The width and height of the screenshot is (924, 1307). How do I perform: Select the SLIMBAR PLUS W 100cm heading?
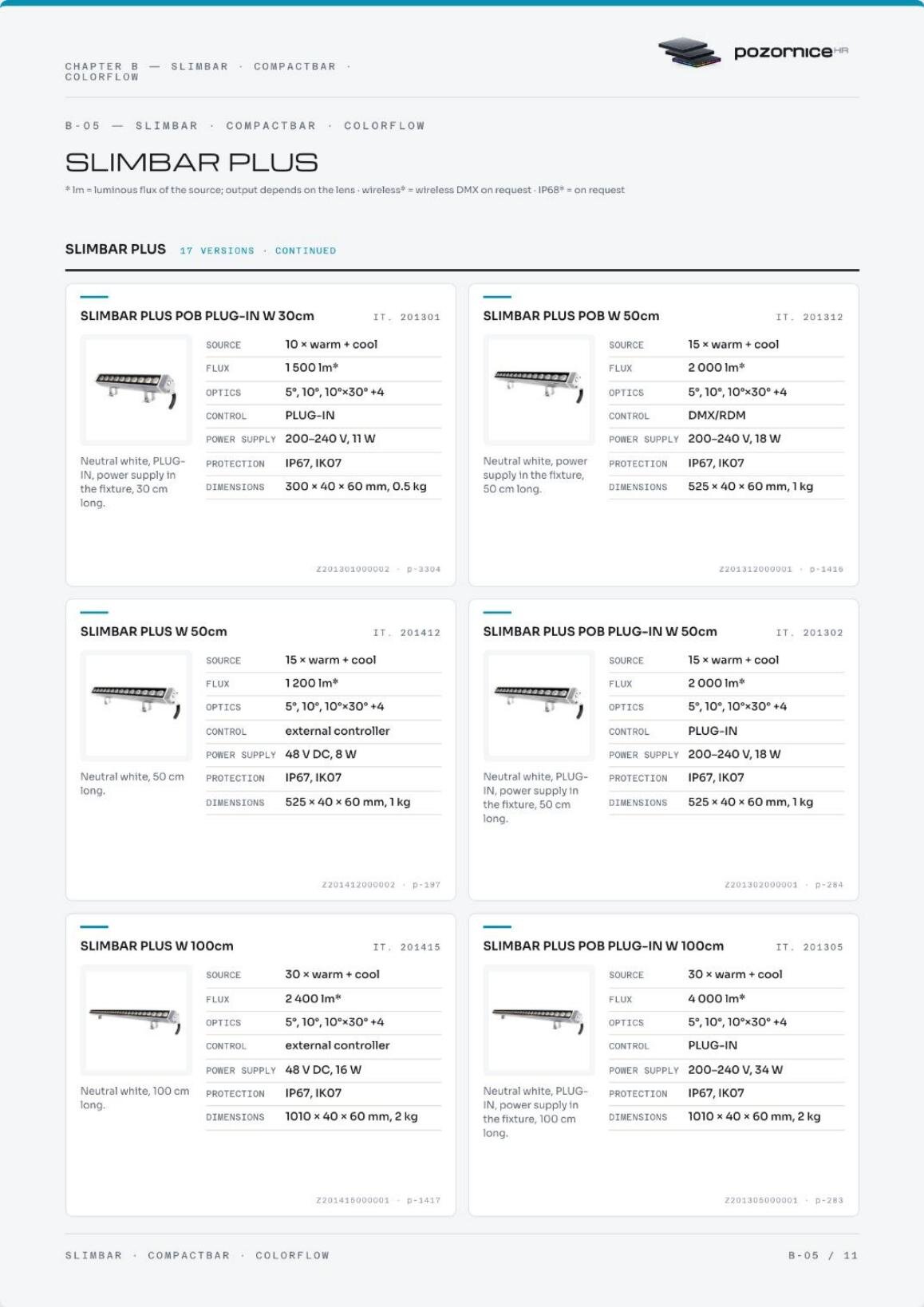[156, 946]
